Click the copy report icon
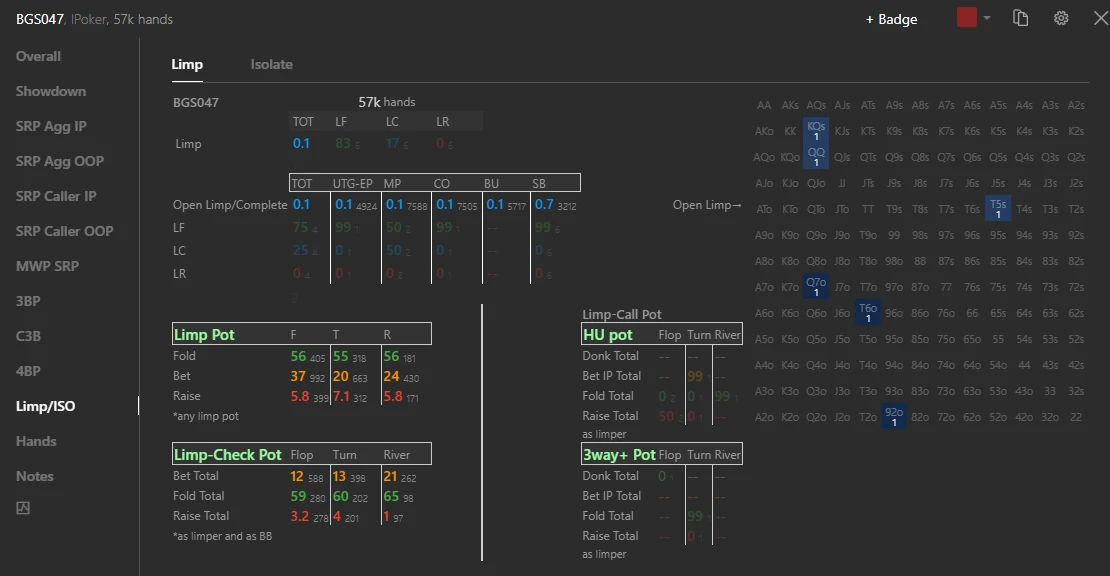This screenshot has width=1110, height=576. click(1020, 18)
